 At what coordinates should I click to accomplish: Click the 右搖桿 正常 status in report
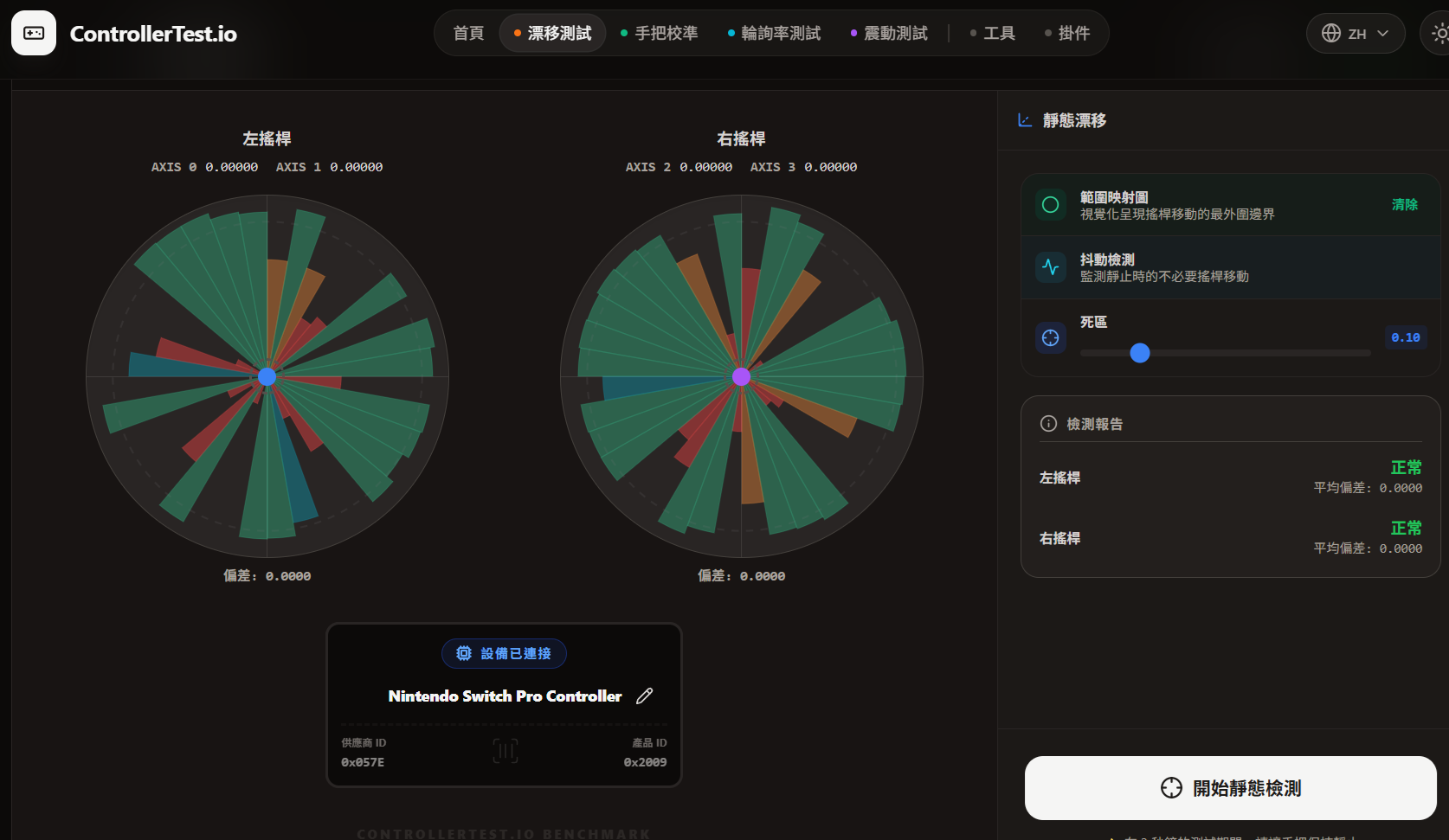[x=1406, y=528]
